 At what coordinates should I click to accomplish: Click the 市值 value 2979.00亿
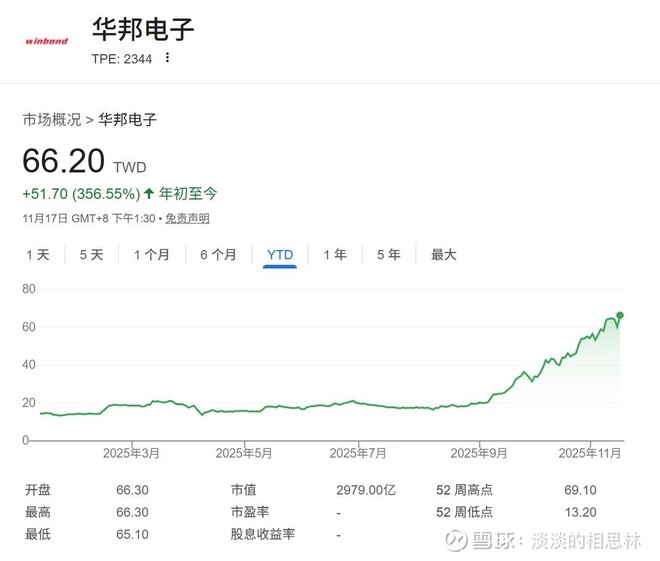click(x=366, y=490)
